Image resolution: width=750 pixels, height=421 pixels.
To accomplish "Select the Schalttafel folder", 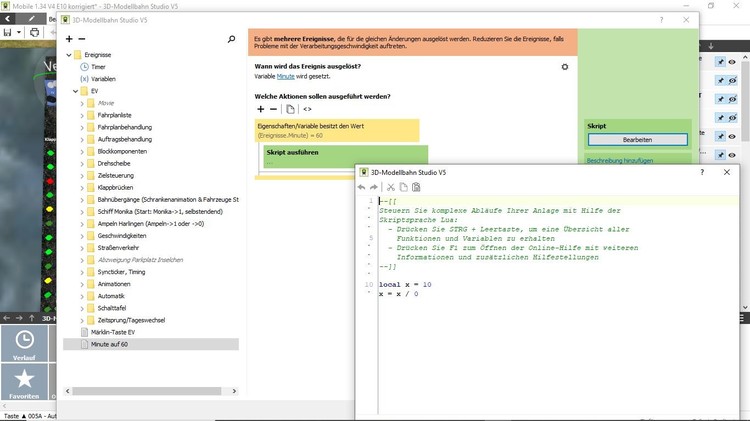I will 112,308.
